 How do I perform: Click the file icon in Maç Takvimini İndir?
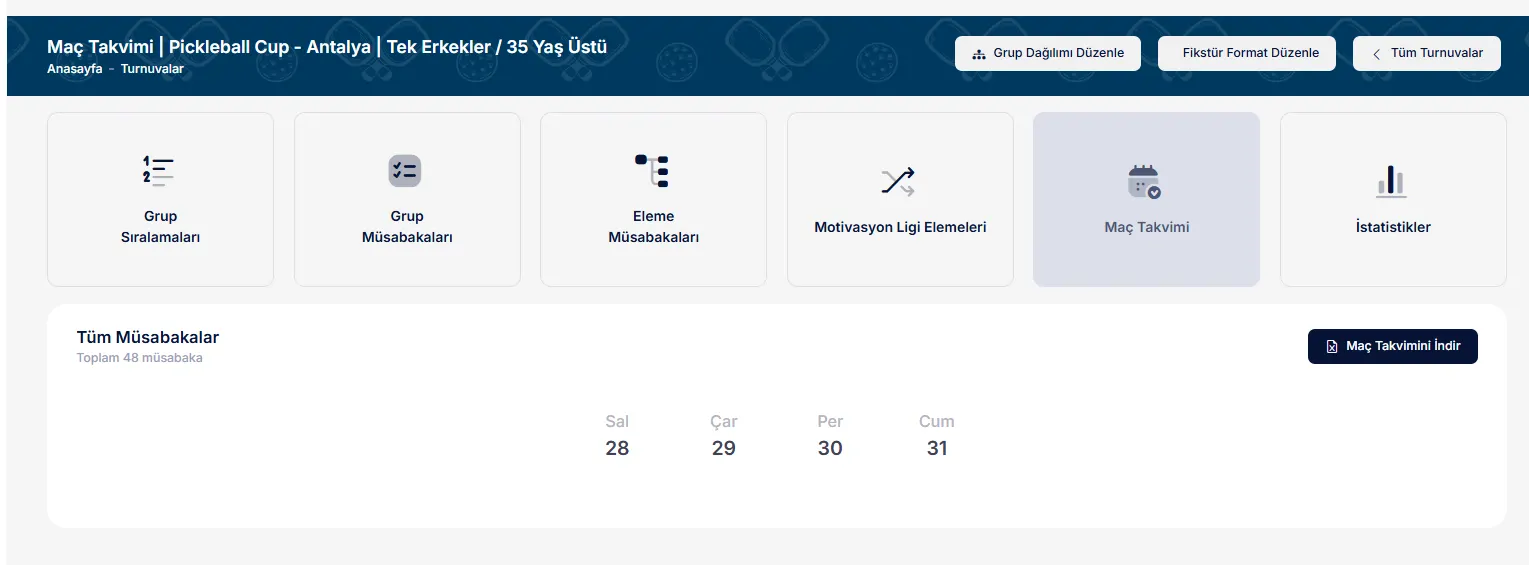pyautogui.click(x=1332, y=347)
